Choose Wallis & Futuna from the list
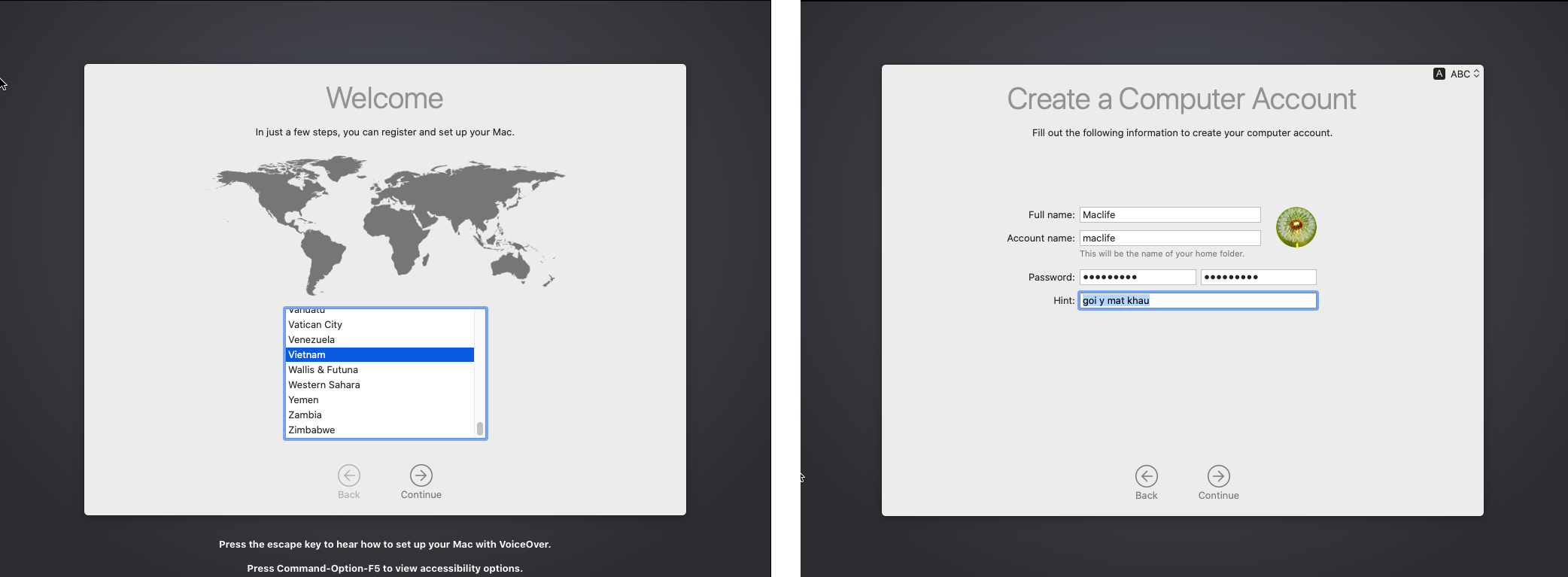The height and width of the screenshot is (577, 1568). tap(323, 370)
